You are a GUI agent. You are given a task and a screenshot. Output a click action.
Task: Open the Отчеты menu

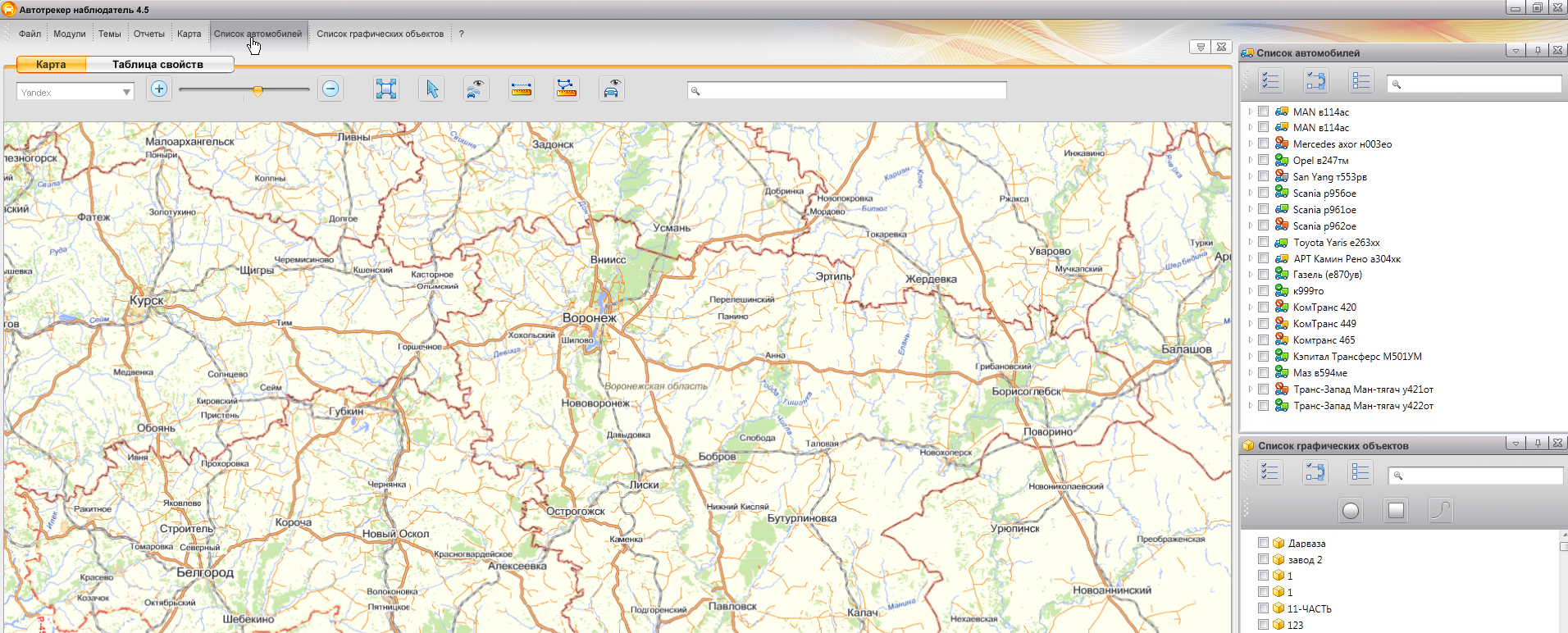tap(149, 34)
